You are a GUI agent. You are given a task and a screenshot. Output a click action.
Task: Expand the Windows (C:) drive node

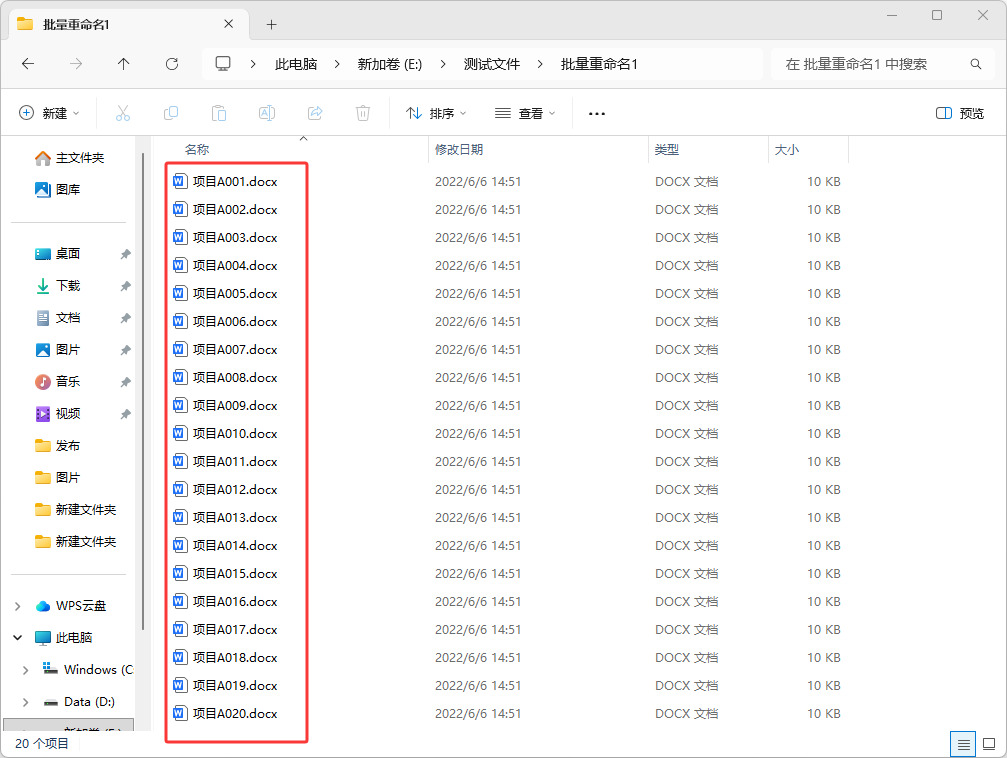click(26, 670)
